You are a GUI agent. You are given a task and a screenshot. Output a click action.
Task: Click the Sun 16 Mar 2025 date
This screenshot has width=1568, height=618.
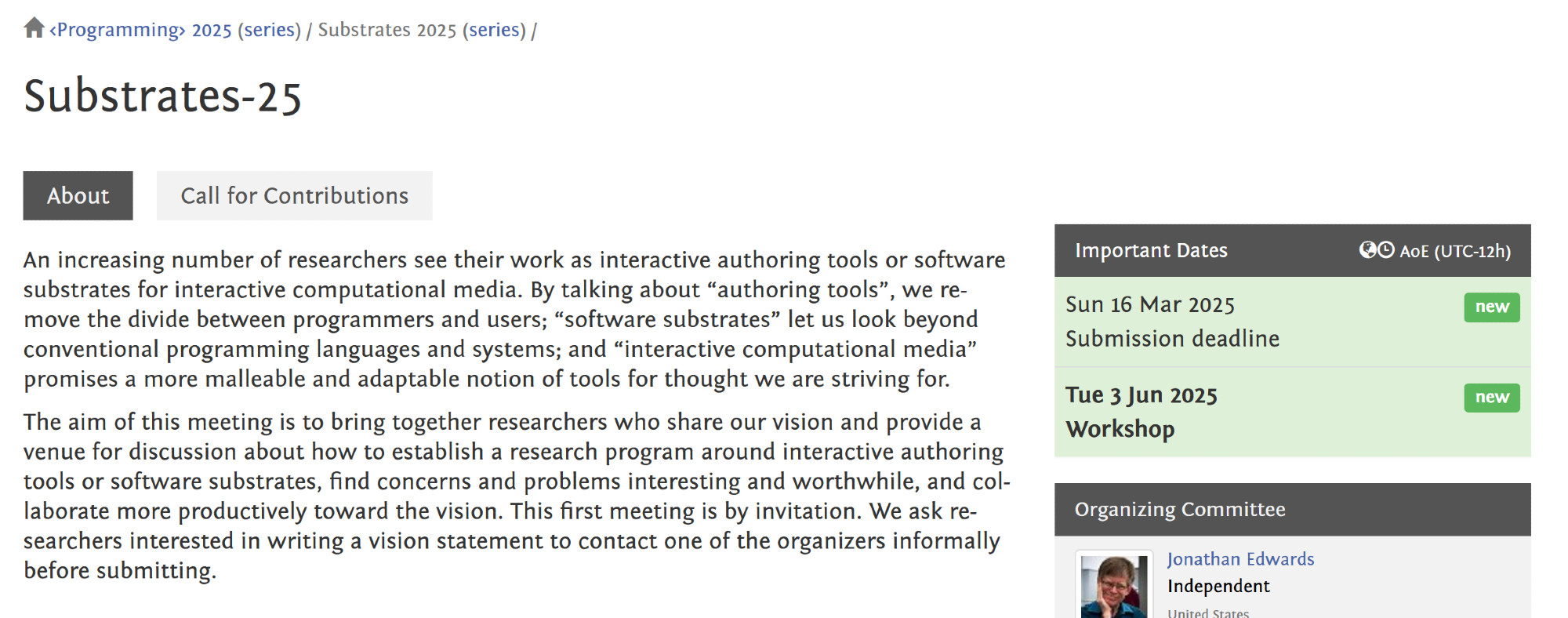pos(1149,305)
